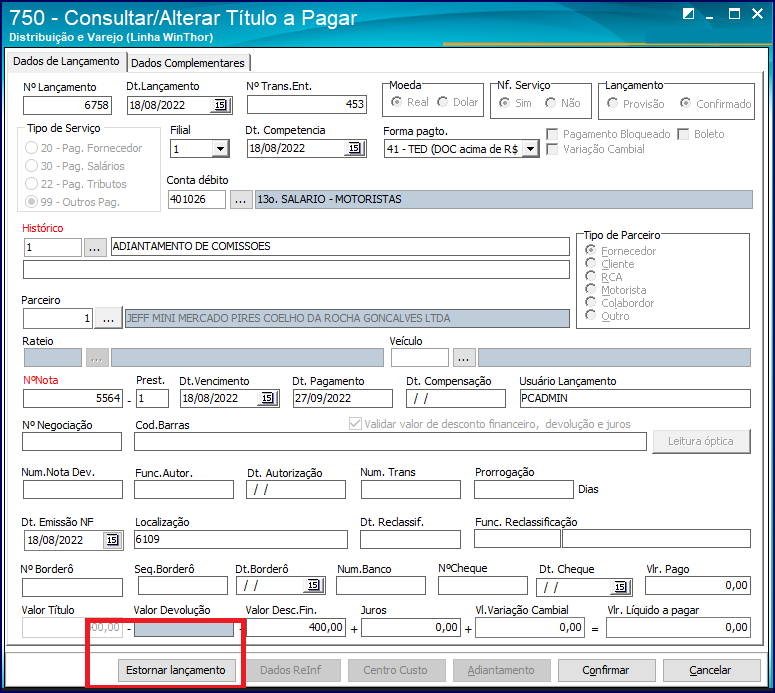Viewport: 775px width, 693px height.
Task: Choose Cliente partner type
Action: pyautogui.click(x=590, y=263)
